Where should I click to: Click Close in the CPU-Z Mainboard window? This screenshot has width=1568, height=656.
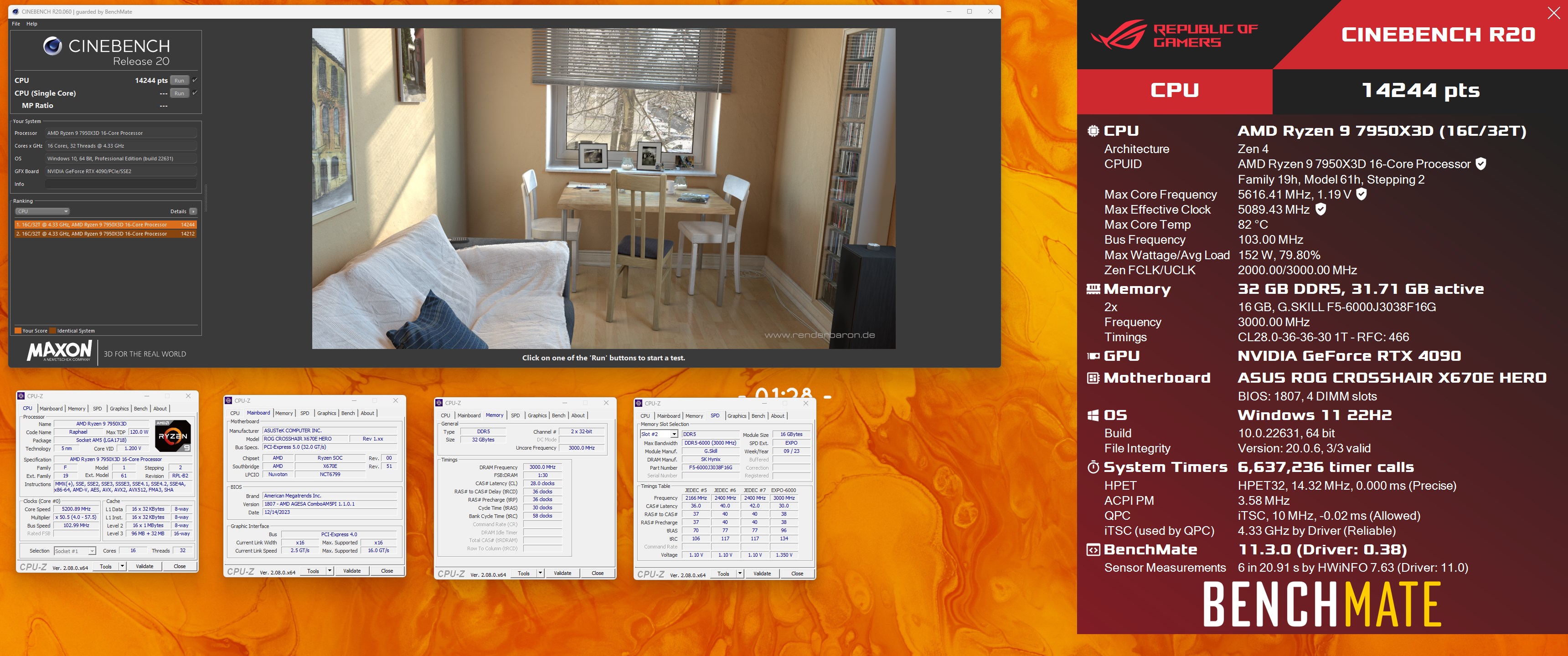point(387,571)
